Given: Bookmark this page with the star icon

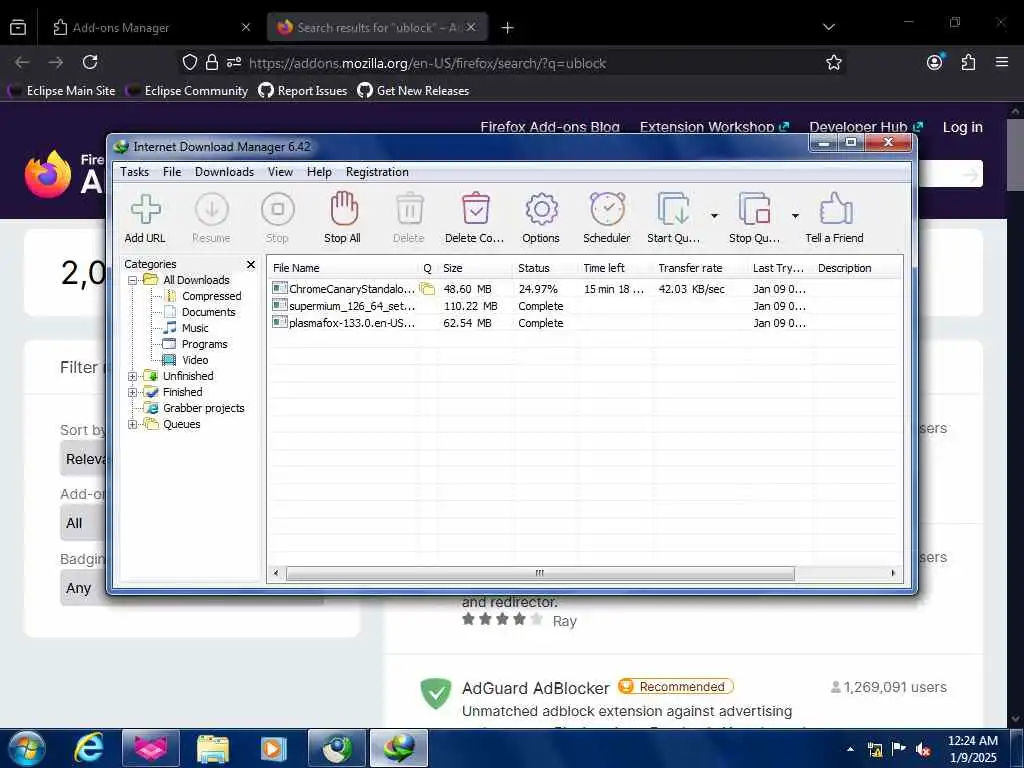Looking at the screenshot, I should pos(834,63).
